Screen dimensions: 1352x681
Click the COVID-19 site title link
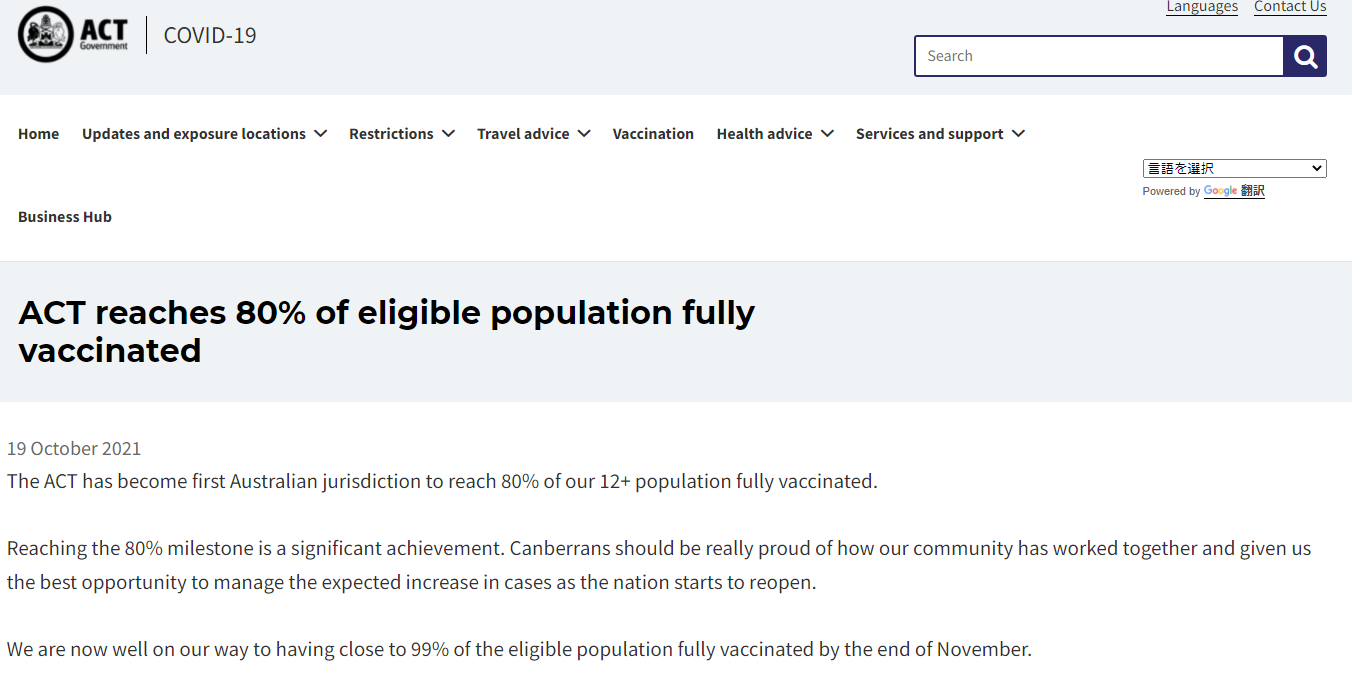tap(210, 35)
